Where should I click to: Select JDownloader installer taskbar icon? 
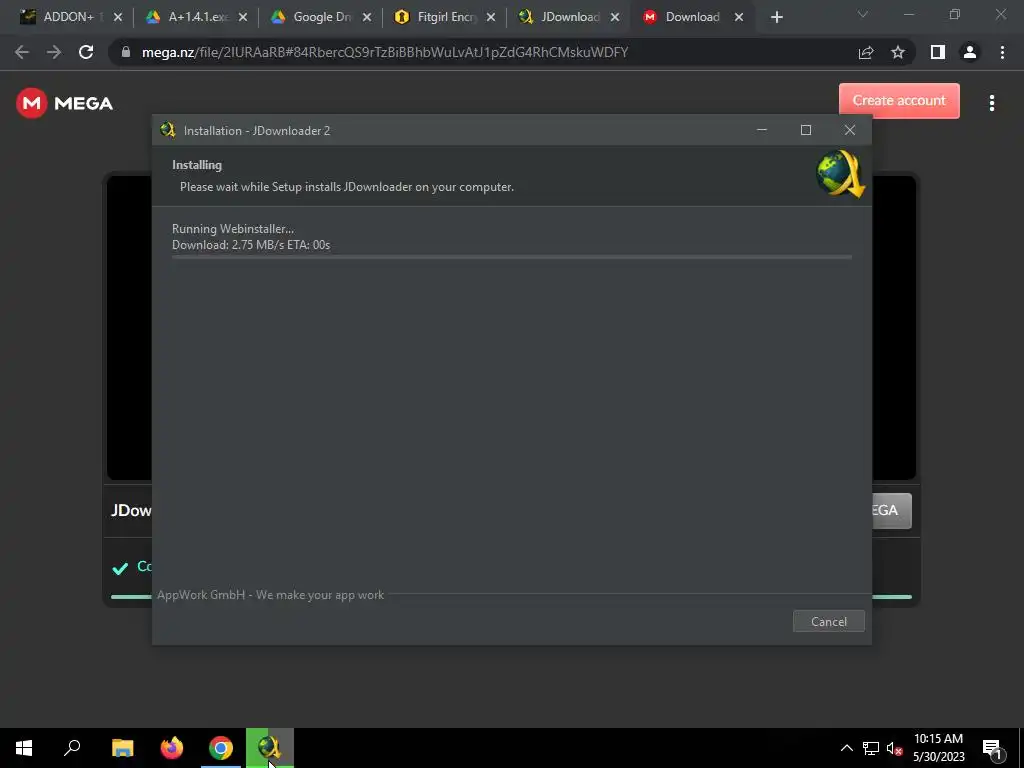(270, 748)
